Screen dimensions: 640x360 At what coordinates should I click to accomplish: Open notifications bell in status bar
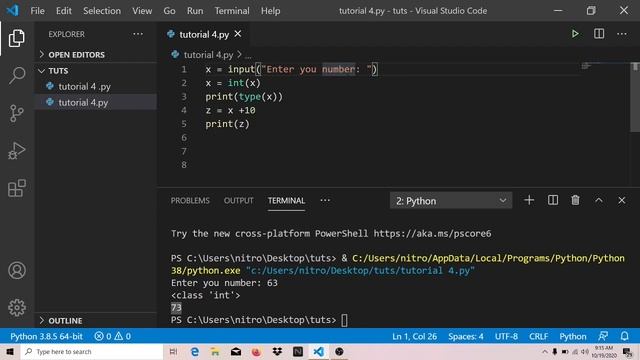624,336
